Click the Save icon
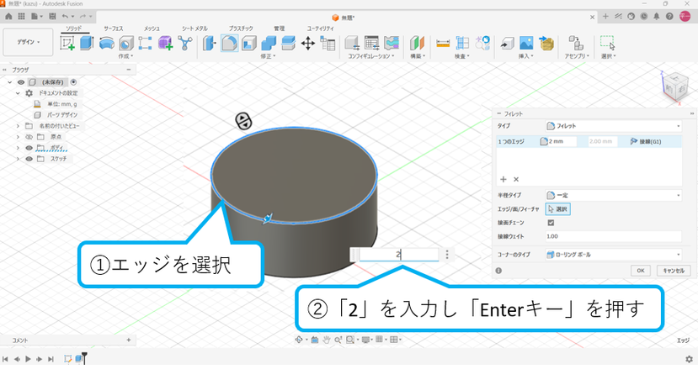The height and width of the screenshot is (365, 698). (x=53, y=16)
